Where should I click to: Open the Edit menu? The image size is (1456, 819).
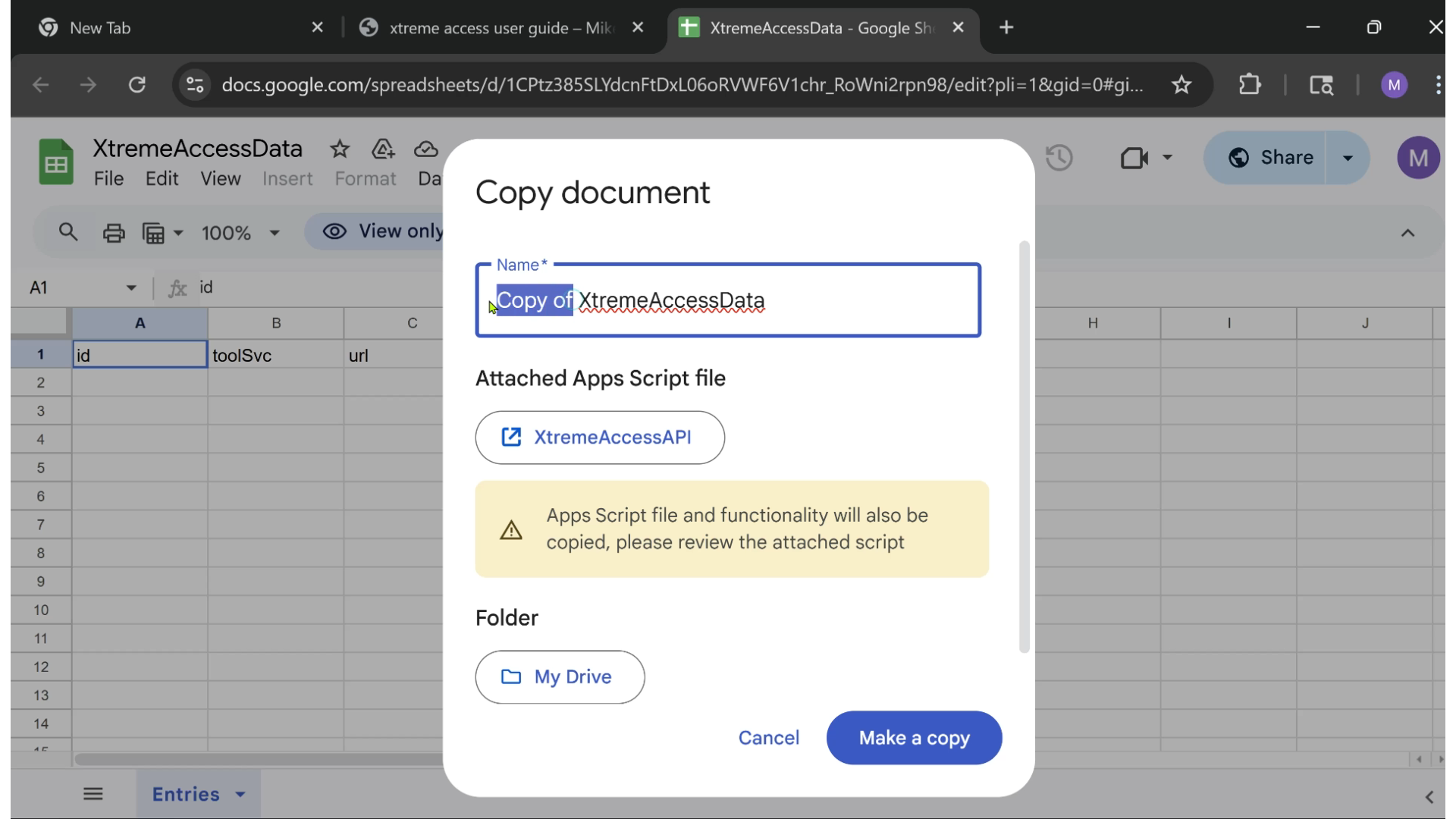162,179
